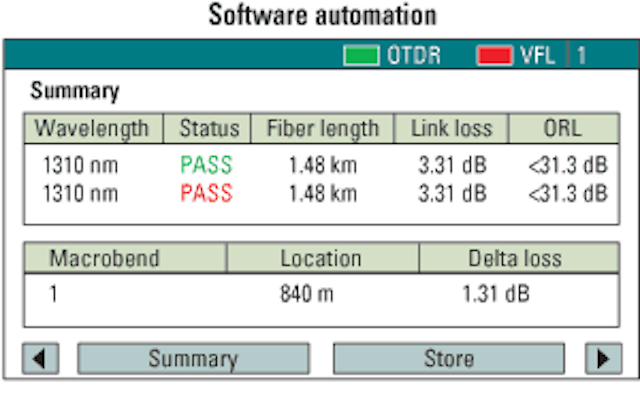Click macrobend number 1 in table
This screenshot has height=405, width=640.
(x=53, y=294)
